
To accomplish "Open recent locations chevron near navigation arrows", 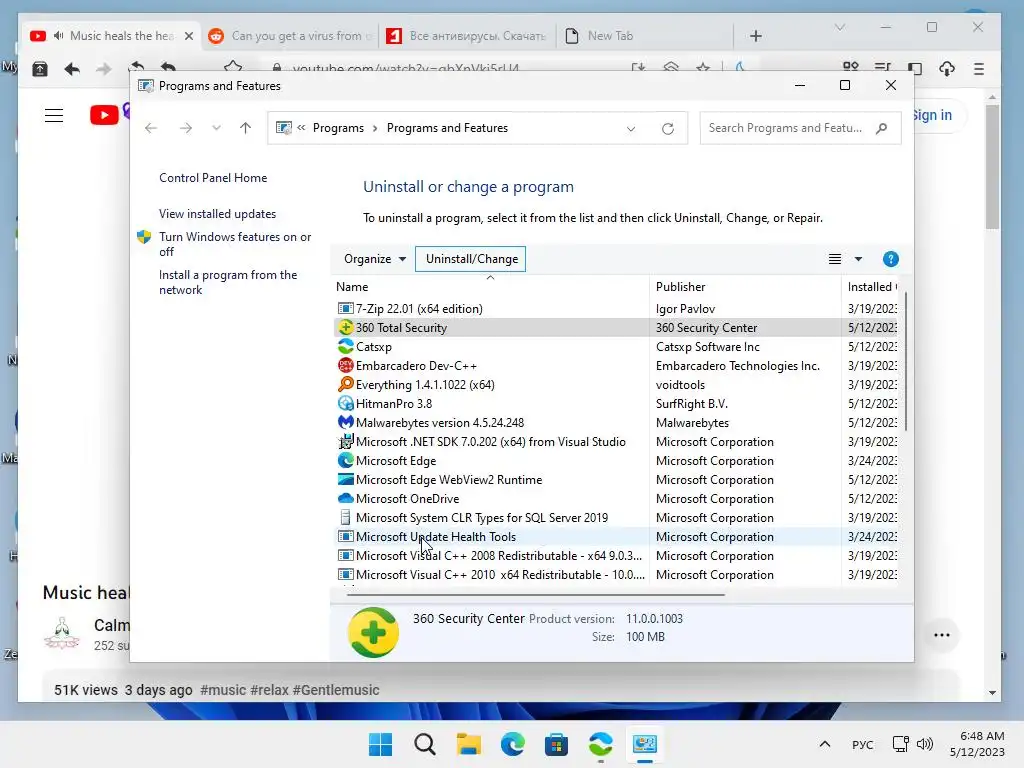I will tap(216, 128).
